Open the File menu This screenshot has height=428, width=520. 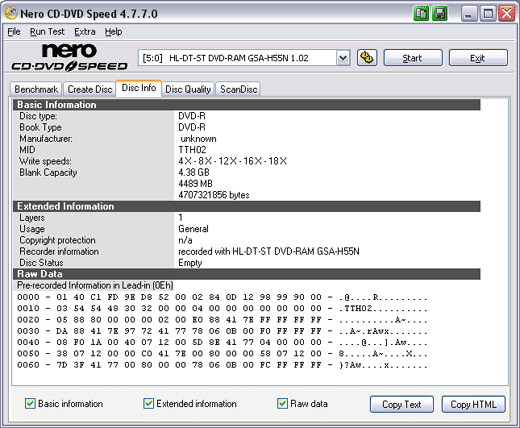pyautogui.click(x=14, y=32)
